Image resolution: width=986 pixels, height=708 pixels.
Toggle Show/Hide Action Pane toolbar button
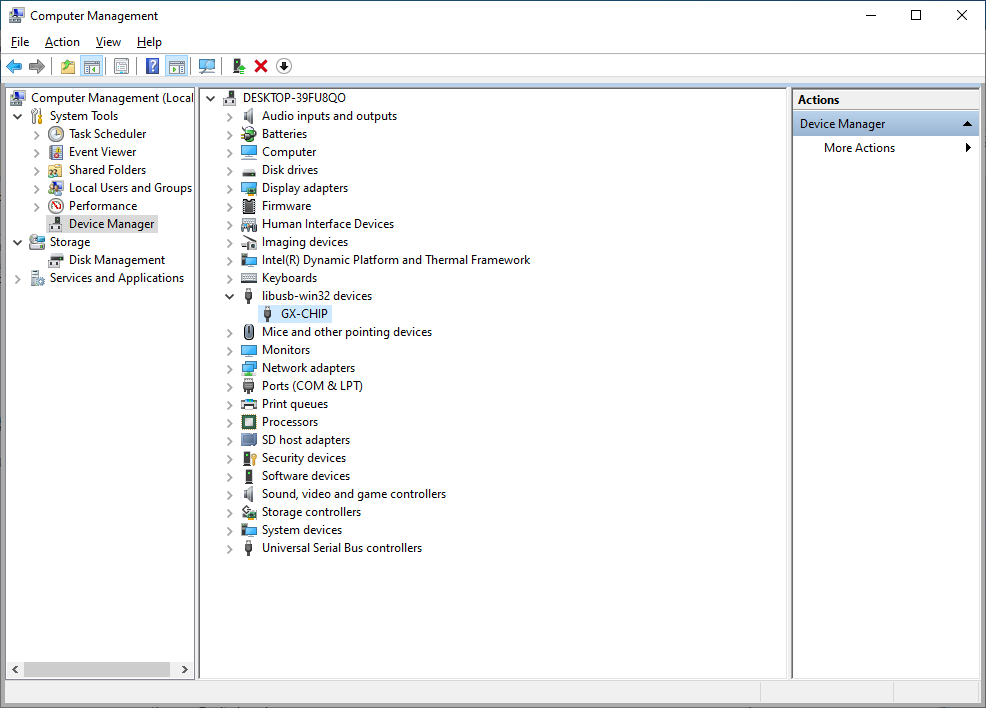(x=176, y=66)
